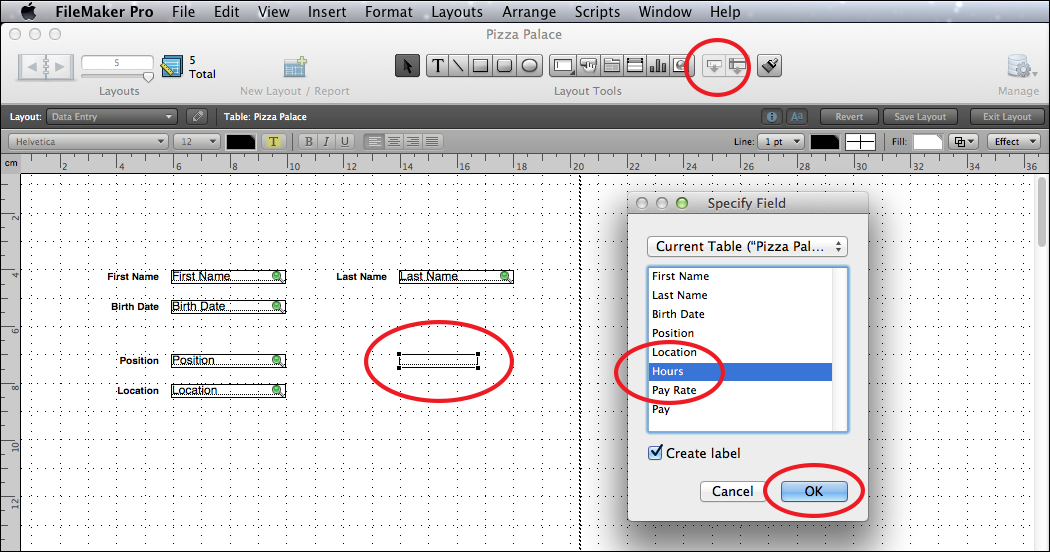This screenshot has width=1050, height=552.
Task: Click the line borders selector box
Action: (x=860, y=141)
